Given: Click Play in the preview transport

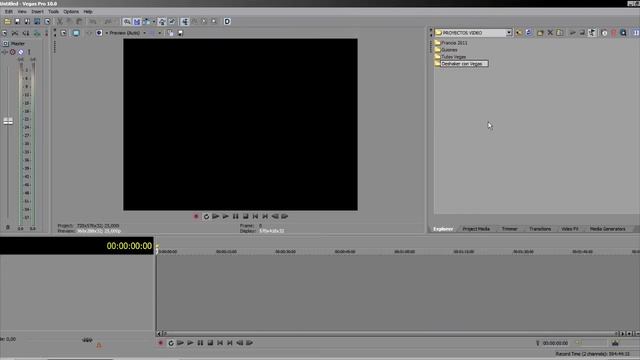Looking at the screenshot, I should [x=226, y=216].
